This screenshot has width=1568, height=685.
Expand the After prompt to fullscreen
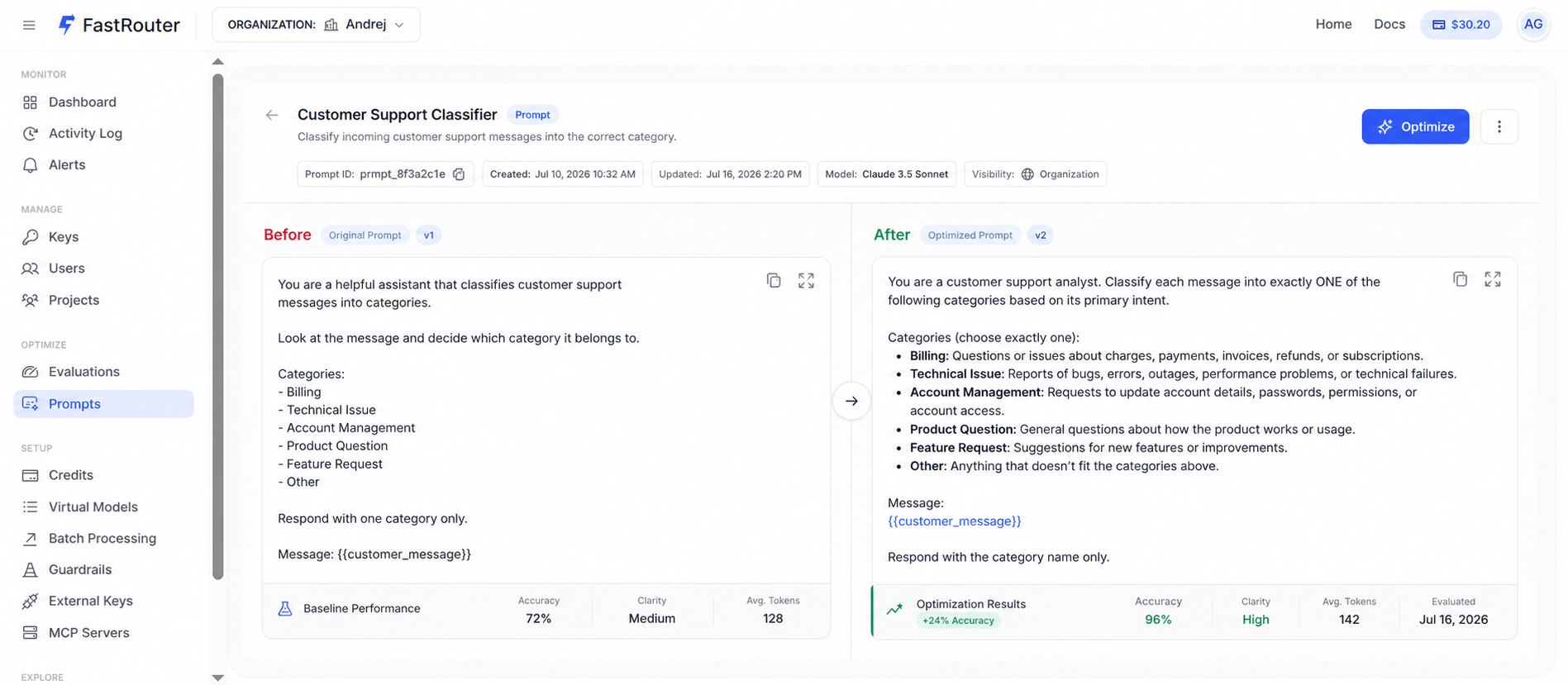(1493, 279)
